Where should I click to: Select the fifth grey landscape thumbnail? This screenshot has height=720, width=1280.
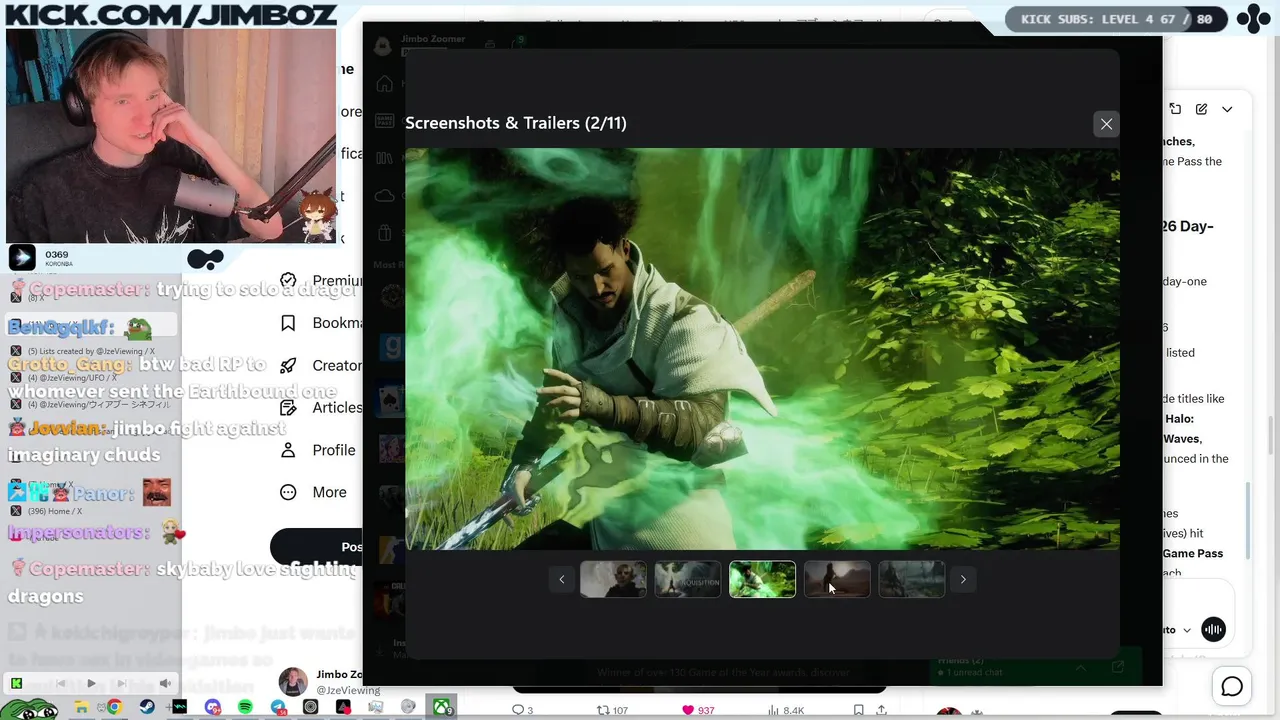point(911,579)
